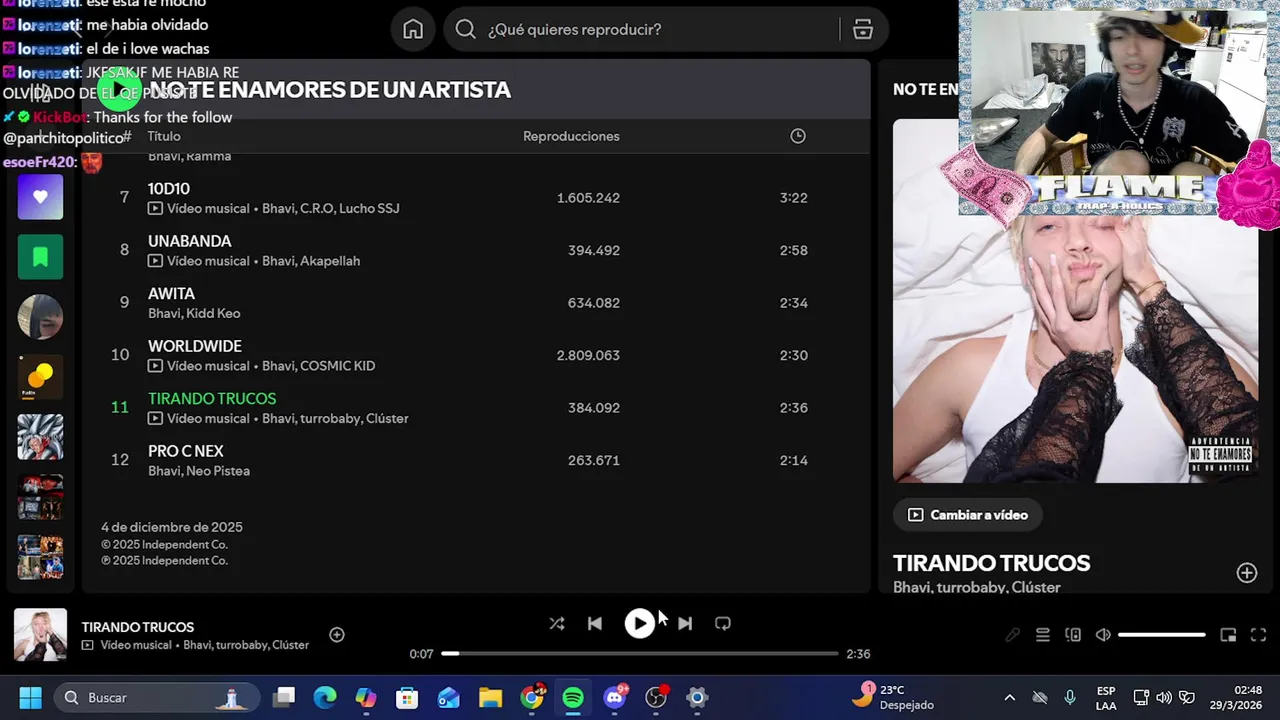The image size is (1280, 720).
Task: Open Your Episodes bookmark item in sidebar
Action: point(40,257)
